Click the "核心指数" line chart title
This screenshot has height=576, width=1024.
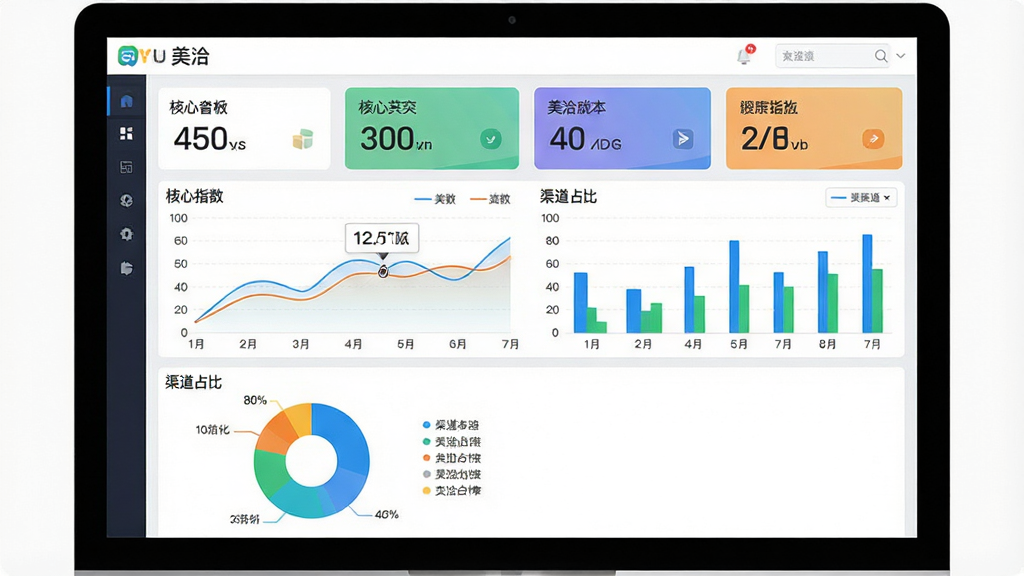(x=195, y=196)
